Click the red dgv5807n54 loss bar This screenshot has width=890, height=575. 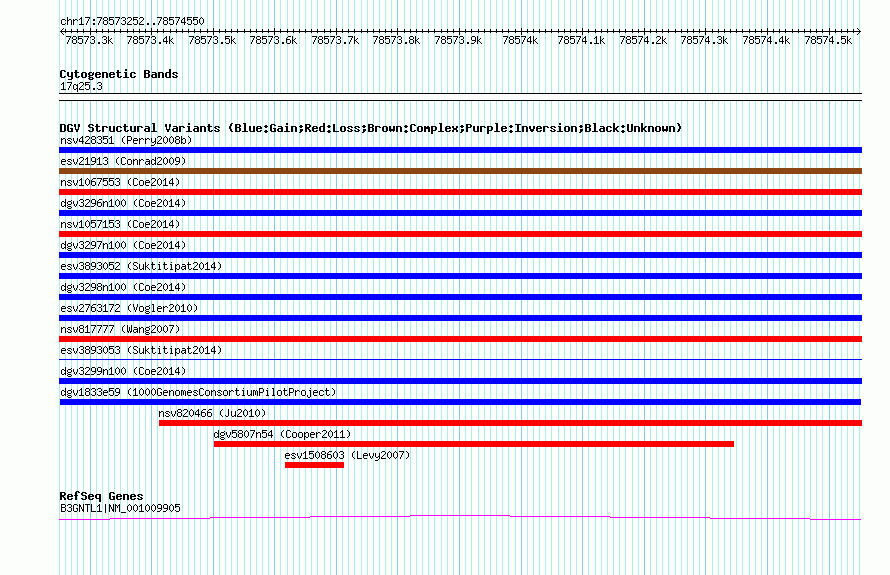click(x=474, y=444)
